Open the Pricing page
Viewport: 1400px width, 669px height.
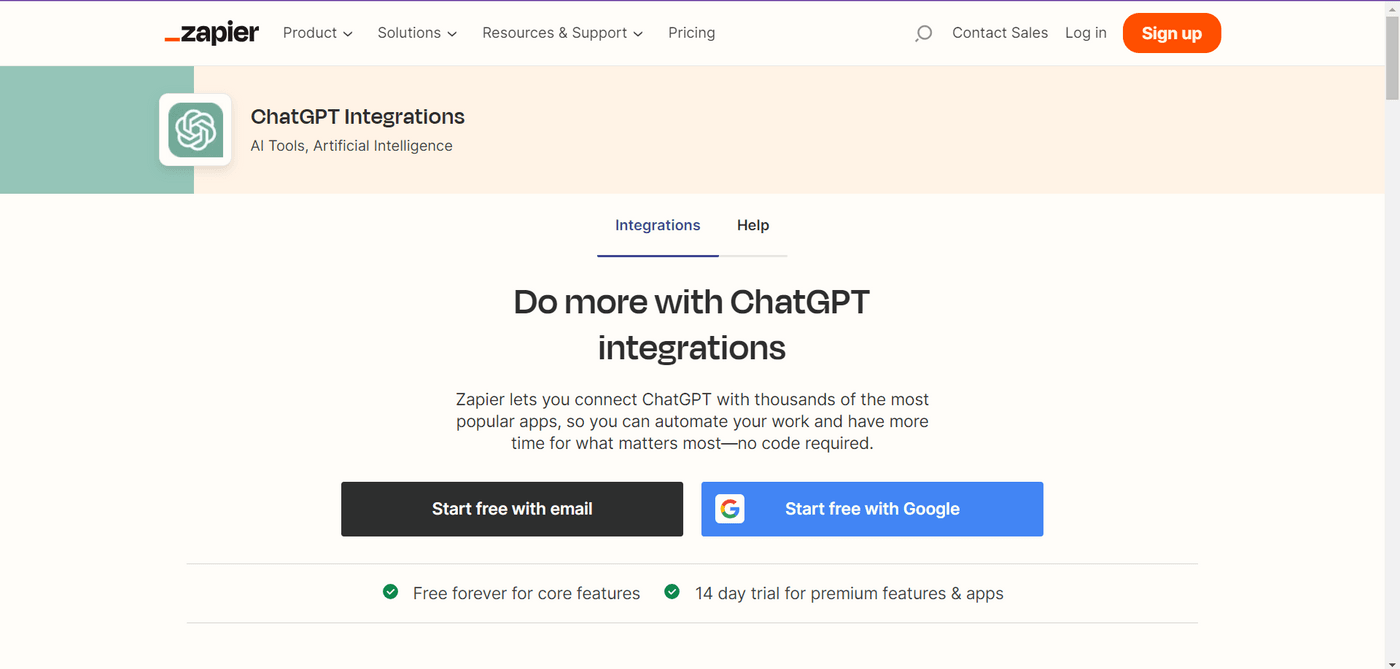[691, 32]
